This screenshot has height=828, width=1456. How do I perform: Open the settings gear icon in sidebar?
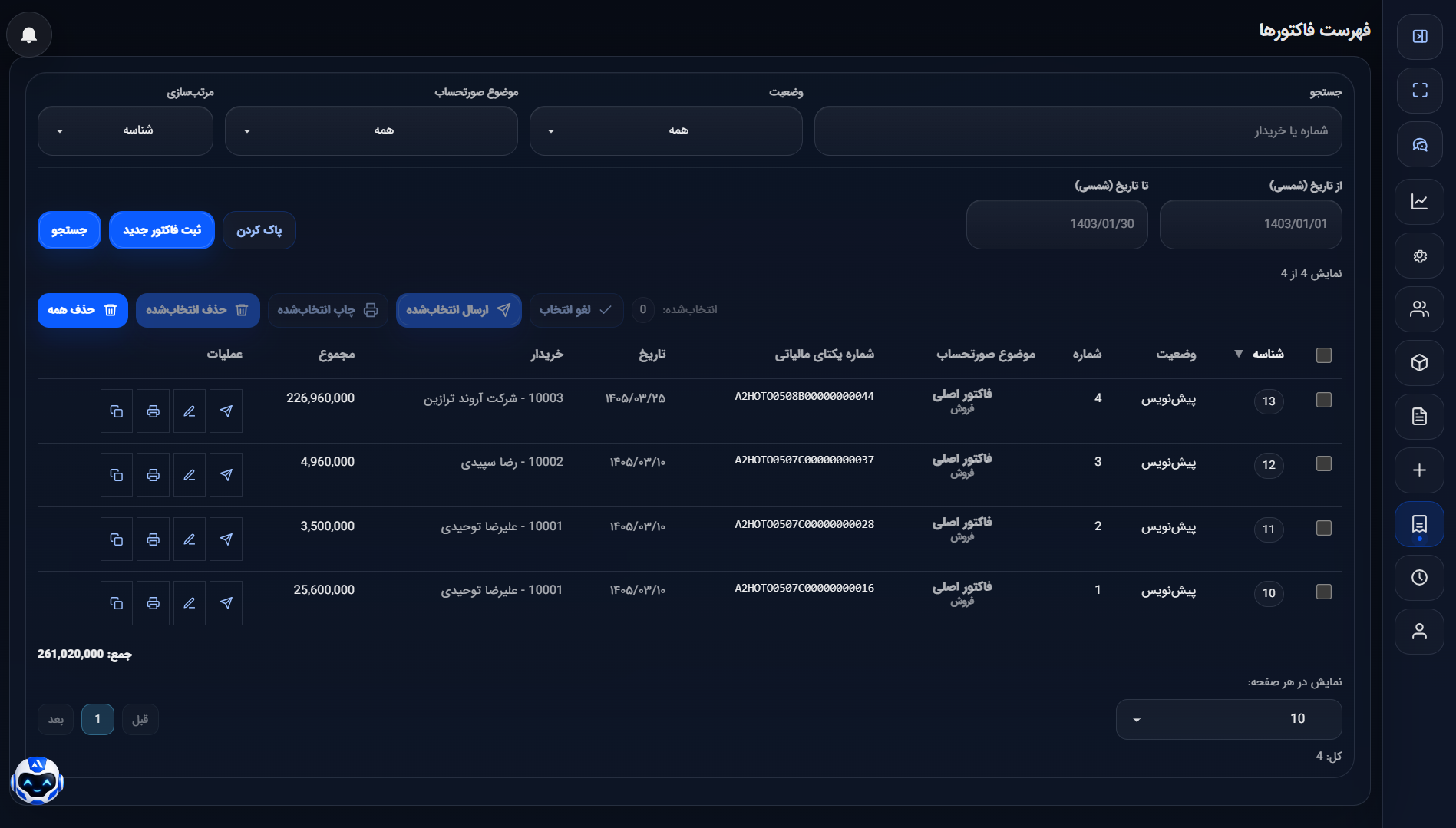(1419, 256)
